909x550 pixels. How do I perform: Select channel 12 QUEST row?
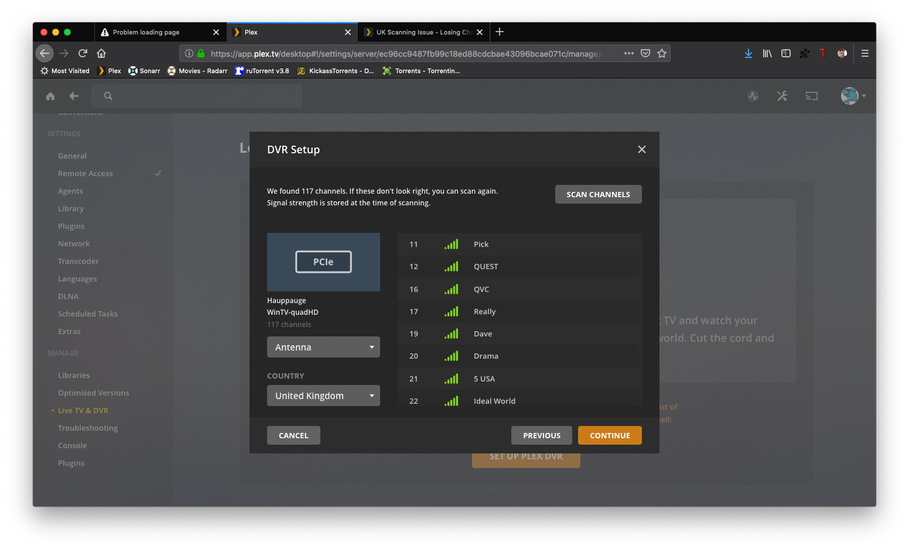[519, 267]
